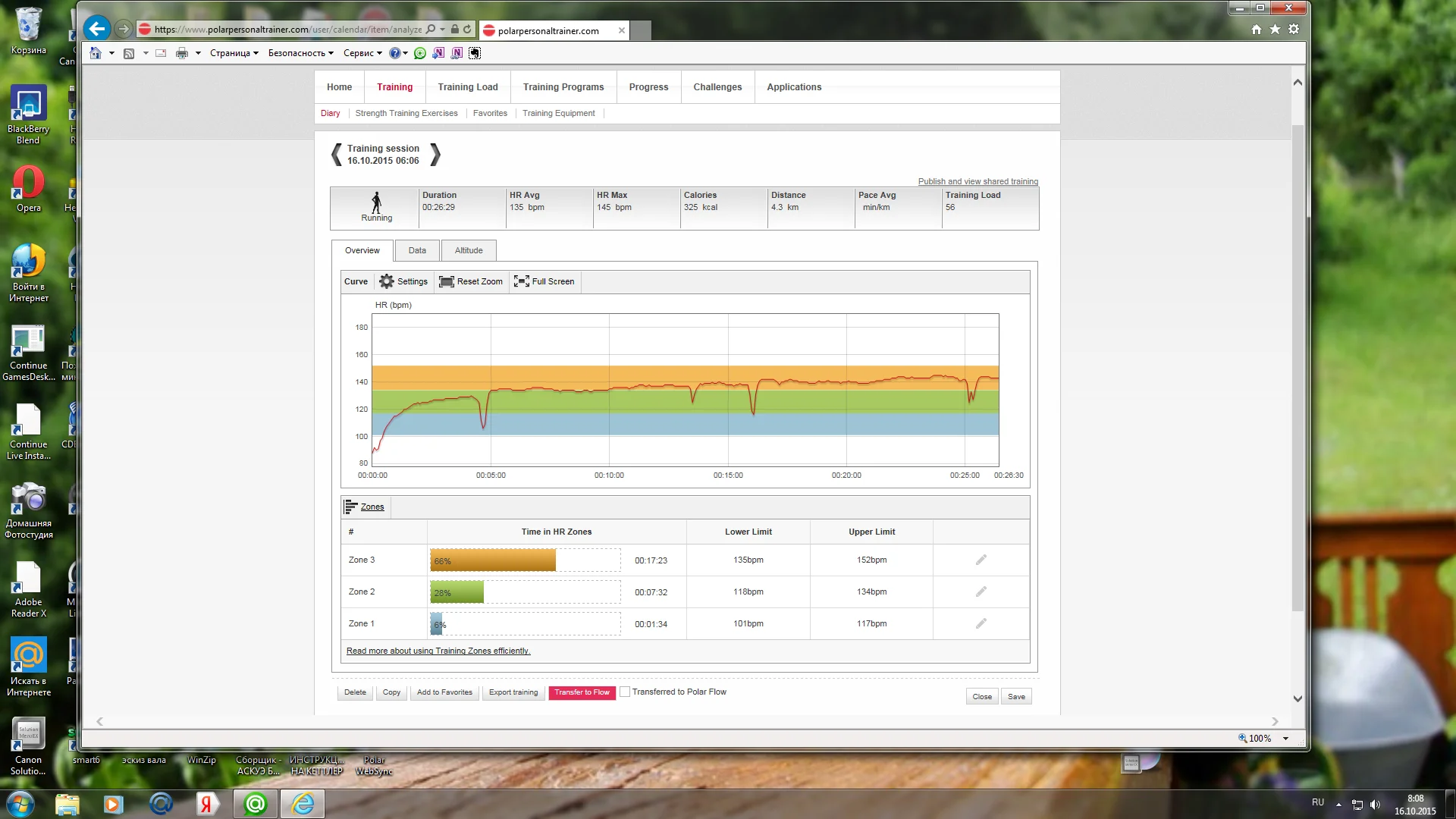The image size is (1456, 819).
Task: Open Publish and view shared training link
Action: 977,181
